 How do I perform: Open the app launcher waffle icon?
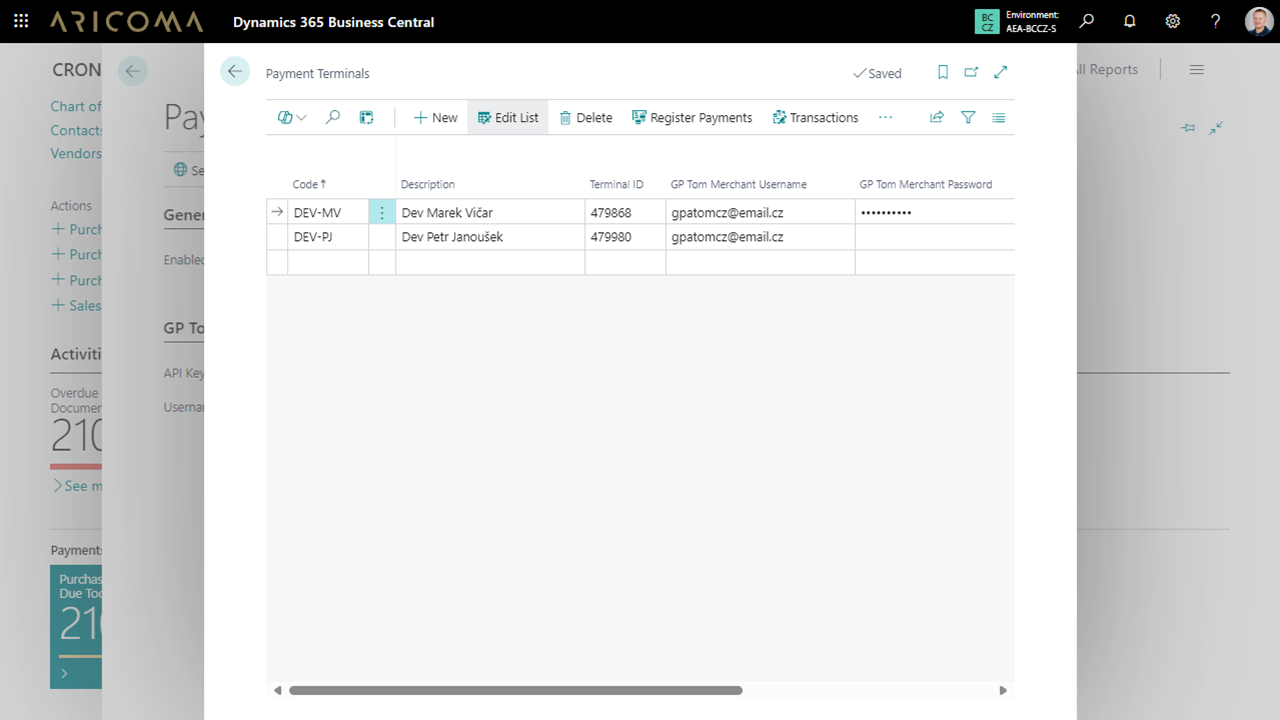(21, 21)
